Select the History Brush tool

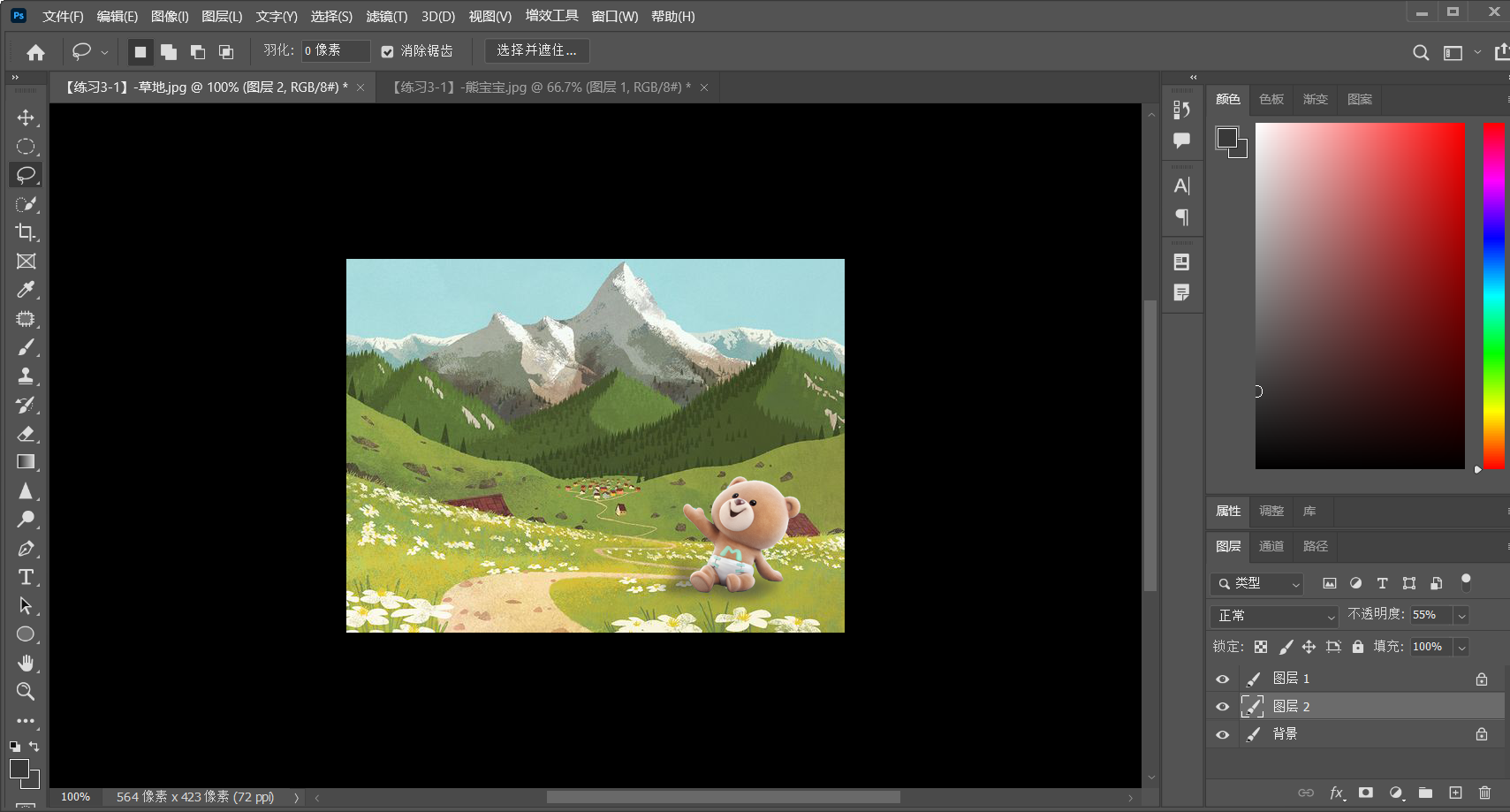pos(26,405)
